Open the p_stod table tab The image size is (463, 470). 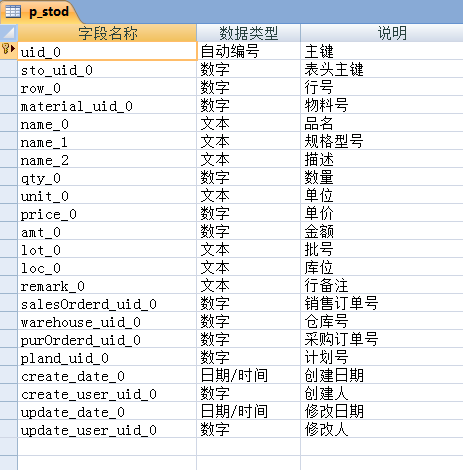tap(40, 12)
